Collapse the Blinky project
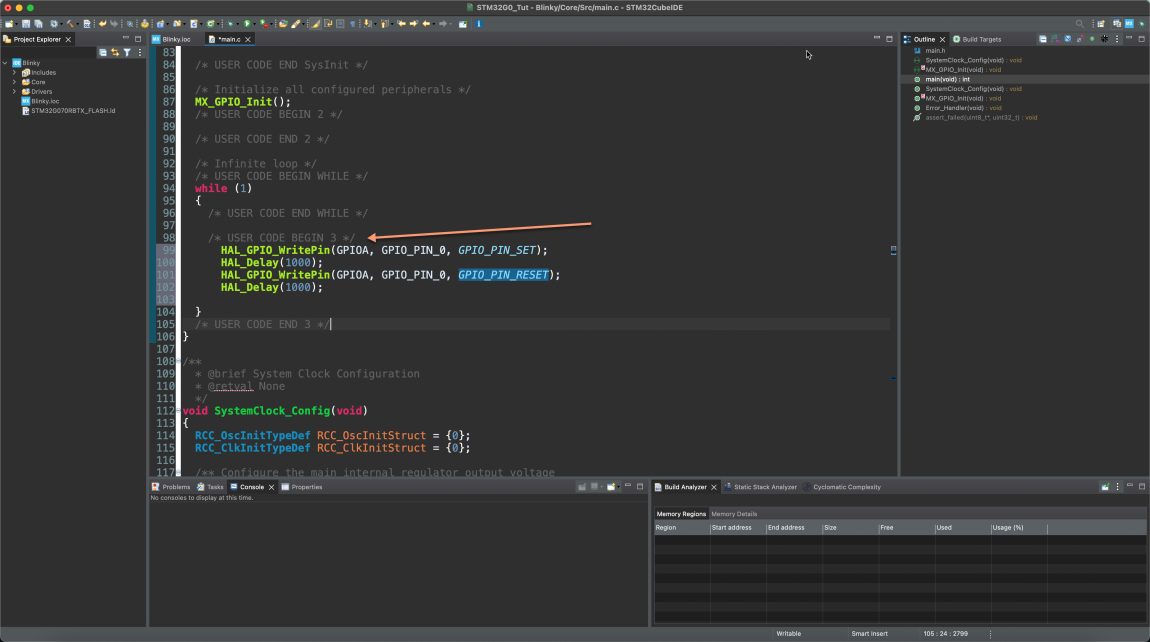Image resolution: width=1150 pixels, height=642 pixels. tap(5, 63)
